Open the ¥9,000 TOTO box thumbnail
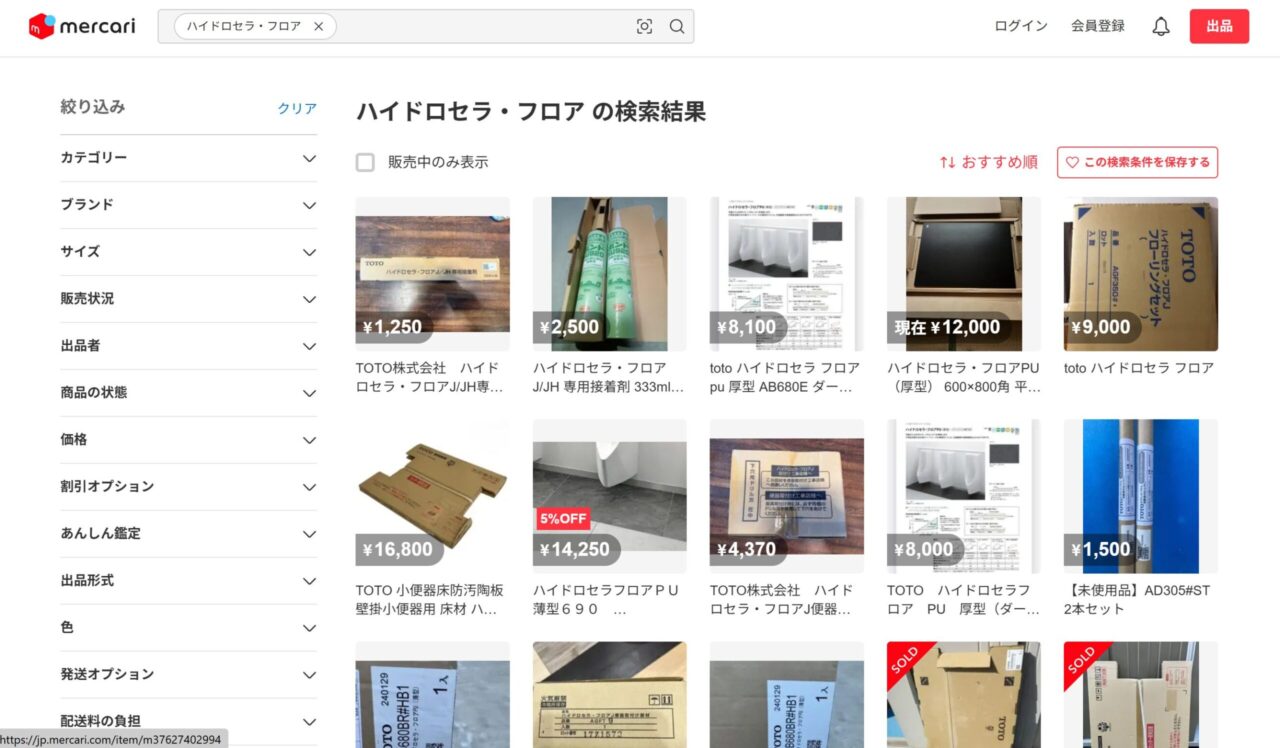Image resolution: width=1280 pixels, height=748 pixels. [1141, 274]
